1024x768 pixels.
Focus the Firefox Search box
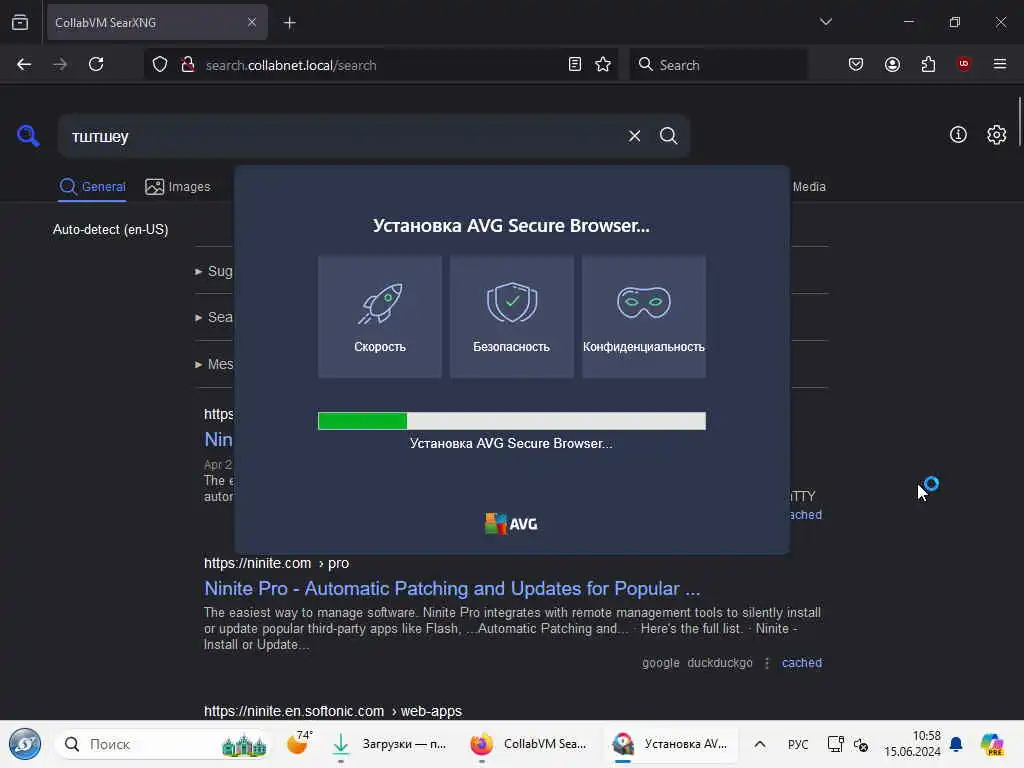[718, 65]
